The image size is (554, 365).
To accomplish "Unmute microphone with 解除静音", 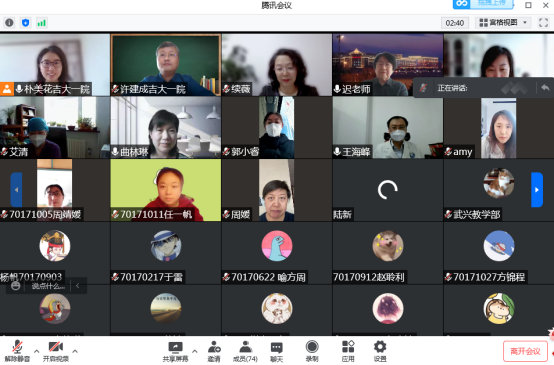I will click(x=17, y=352).
